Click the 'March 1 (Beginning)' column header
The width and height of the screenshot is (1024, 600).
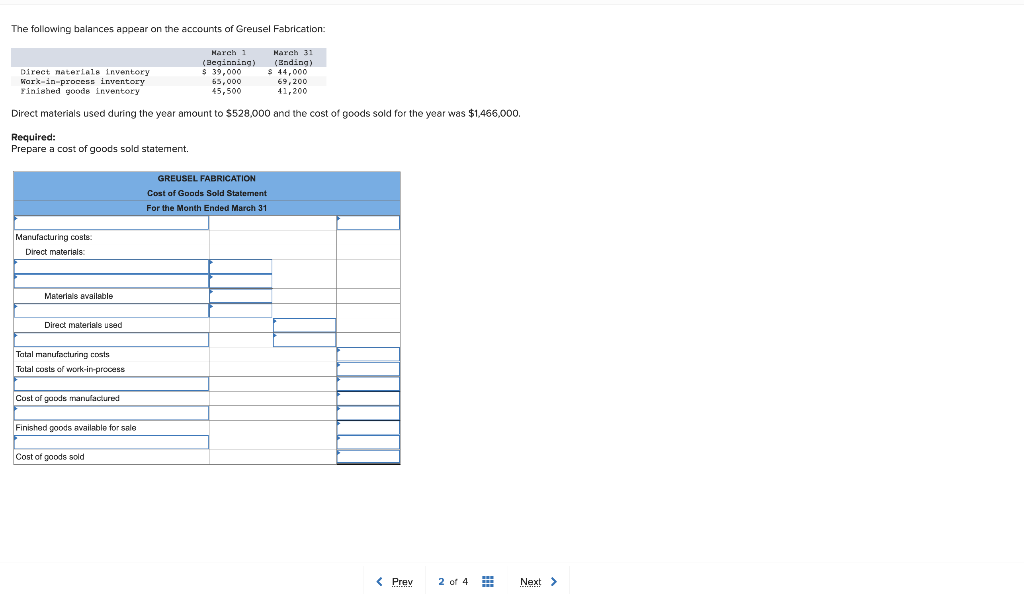(x=229, y=57)
